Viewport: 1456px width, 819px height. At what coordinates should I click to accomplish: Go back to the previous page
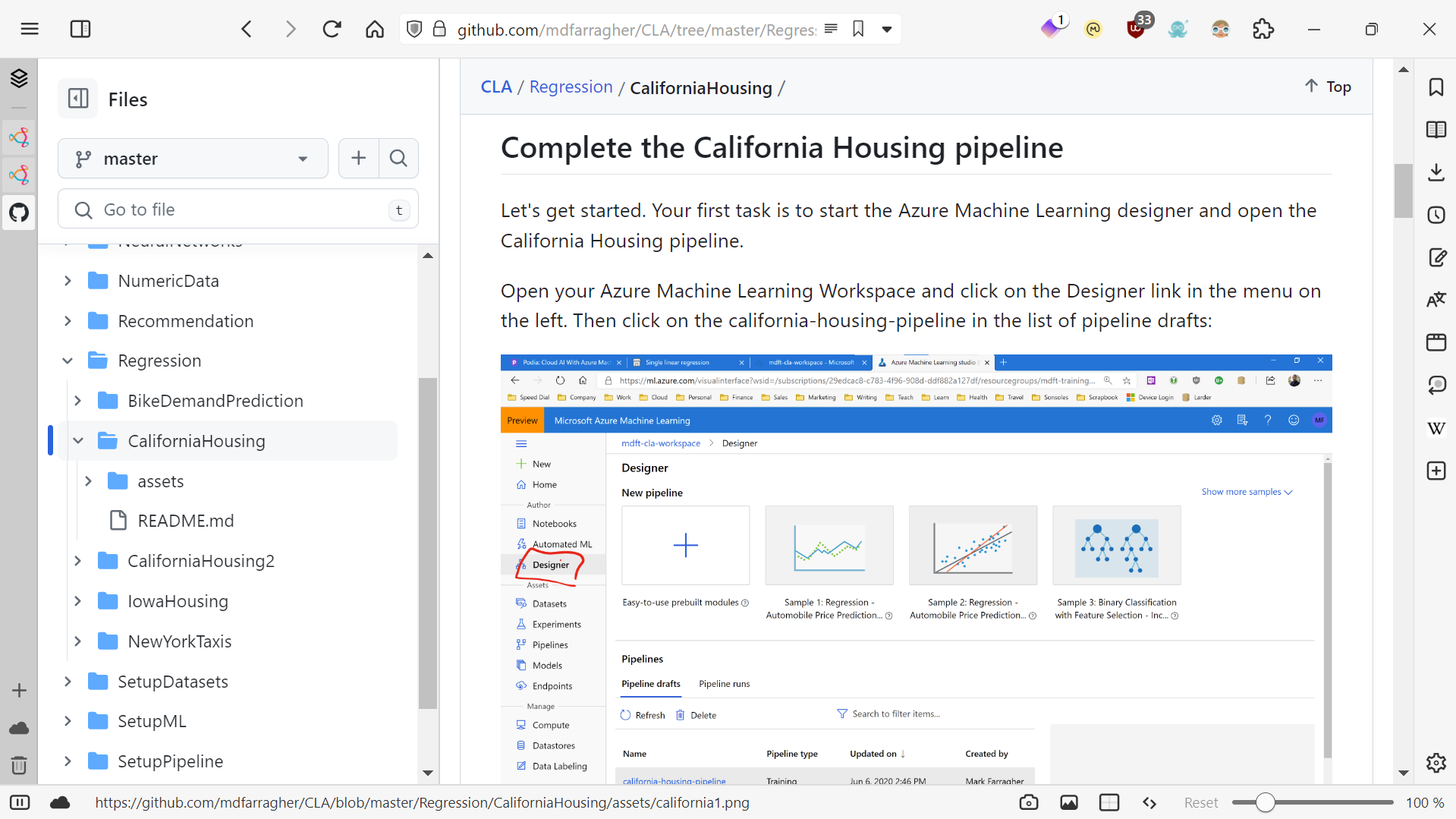[247, 29]
